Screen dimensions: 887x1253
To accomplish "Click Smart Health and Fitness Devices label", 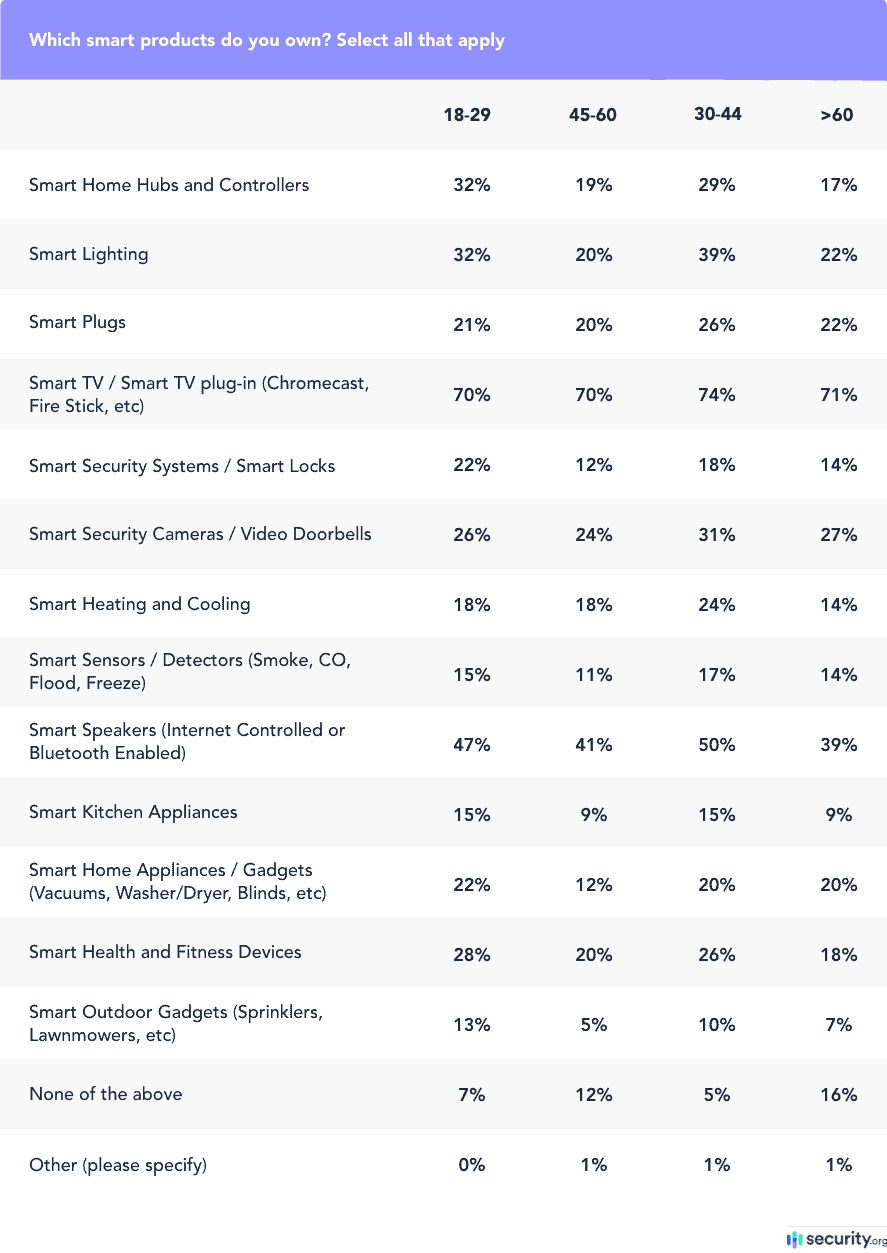I will pos(165,952).
